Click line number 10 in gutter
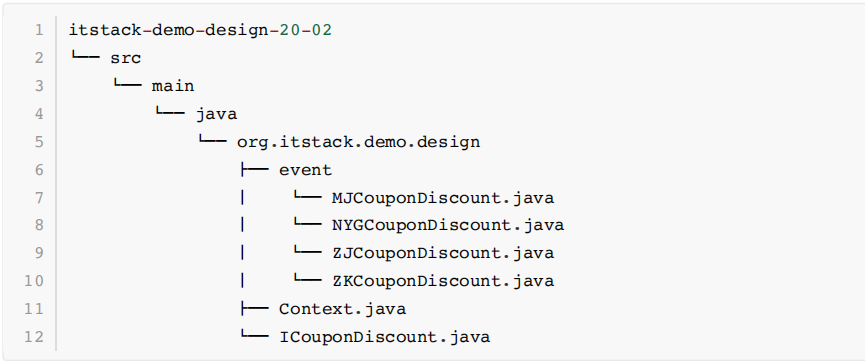The image size is (865, 361). (33, 280)
